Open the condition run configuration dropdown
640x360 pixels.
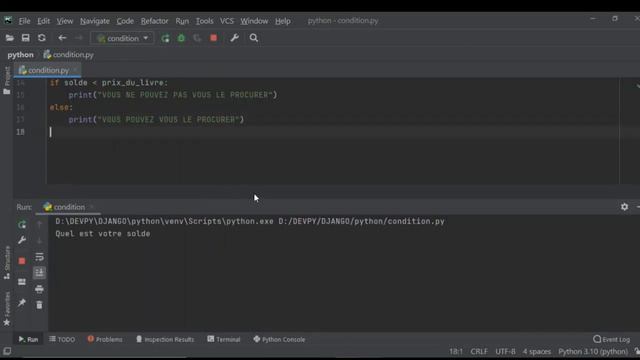[122, 38]
